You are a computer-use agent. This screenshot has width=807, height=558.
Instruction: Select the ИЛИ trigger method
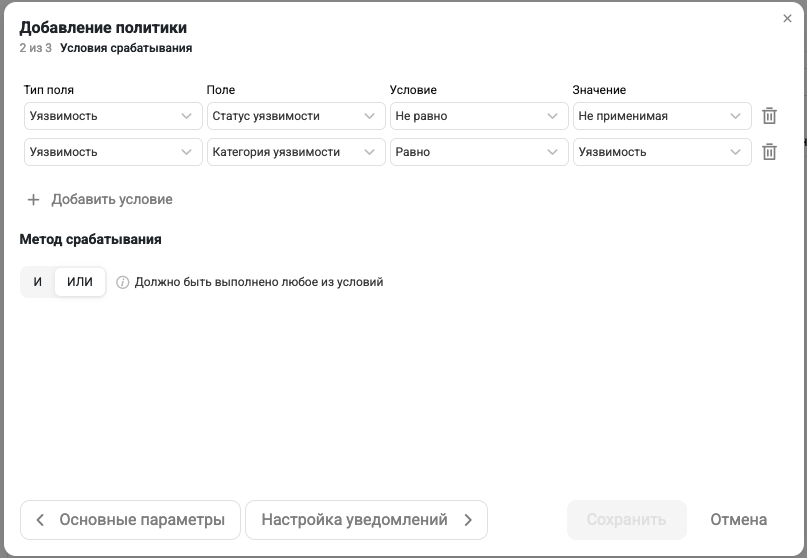point(80,282)
